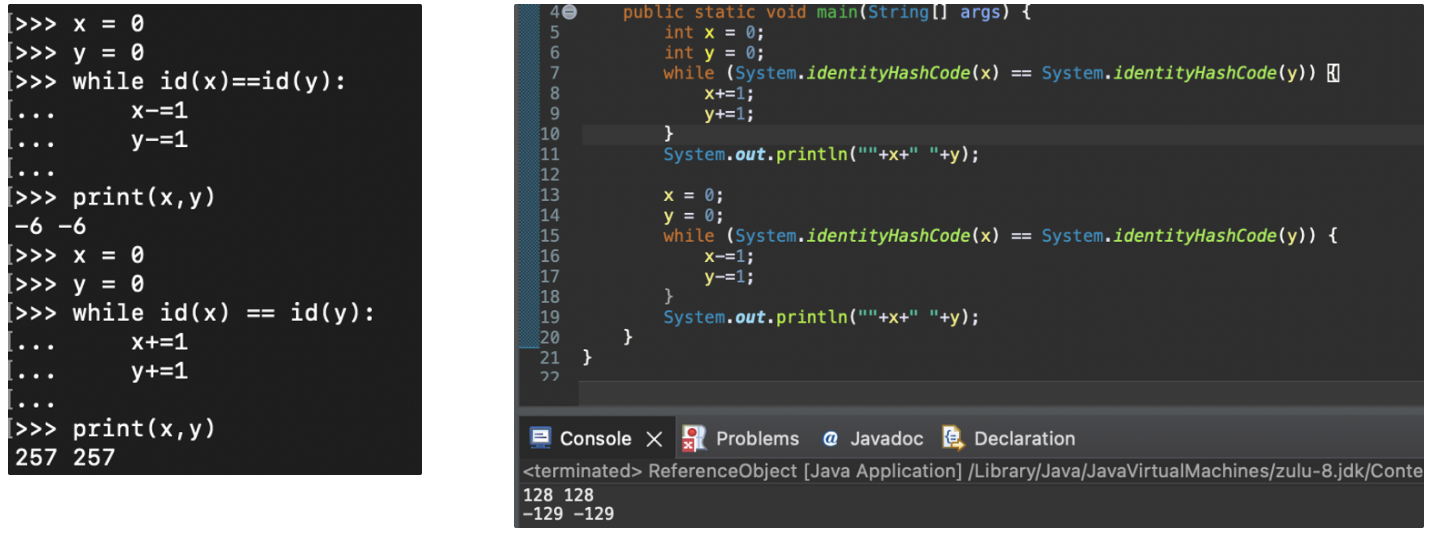The height and width of the screenshot is (540, 1446).
Task: Click line number 11 in the gutter
Action: (550, 155)
